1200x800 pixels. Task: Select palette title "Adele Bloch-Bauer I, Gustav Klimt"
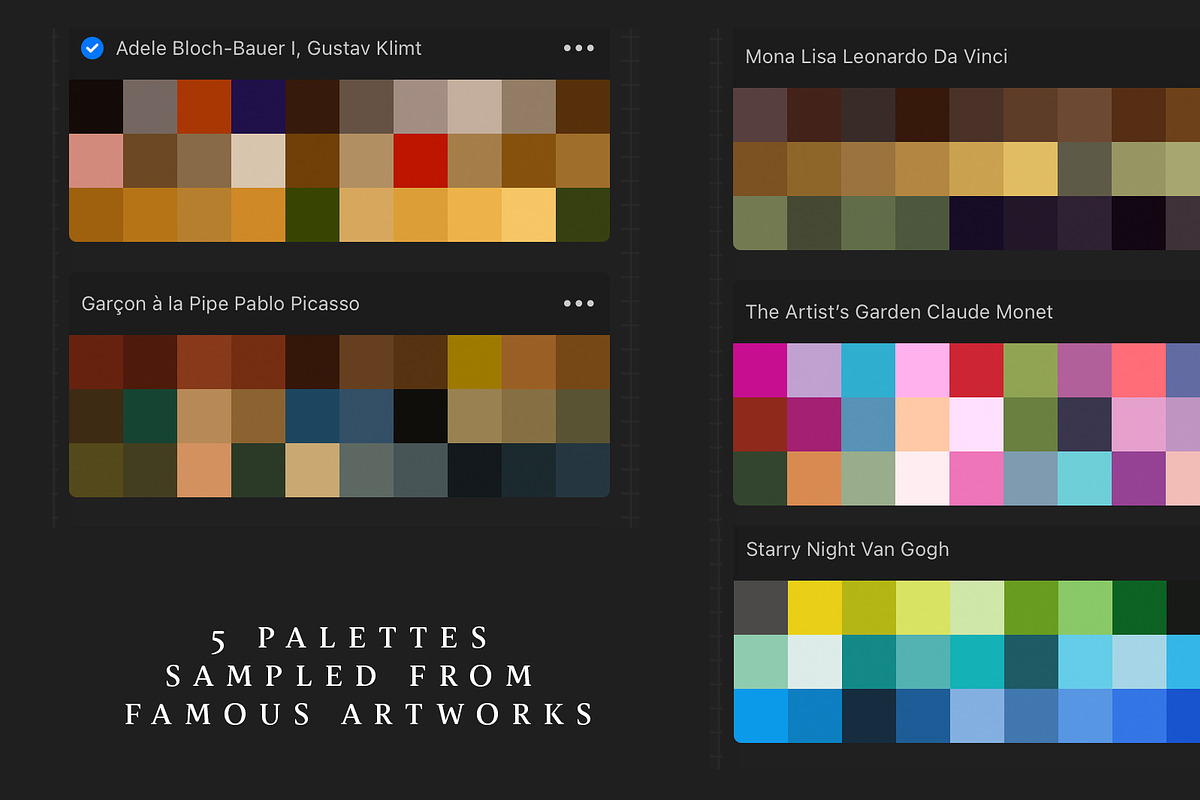[269, 48]
